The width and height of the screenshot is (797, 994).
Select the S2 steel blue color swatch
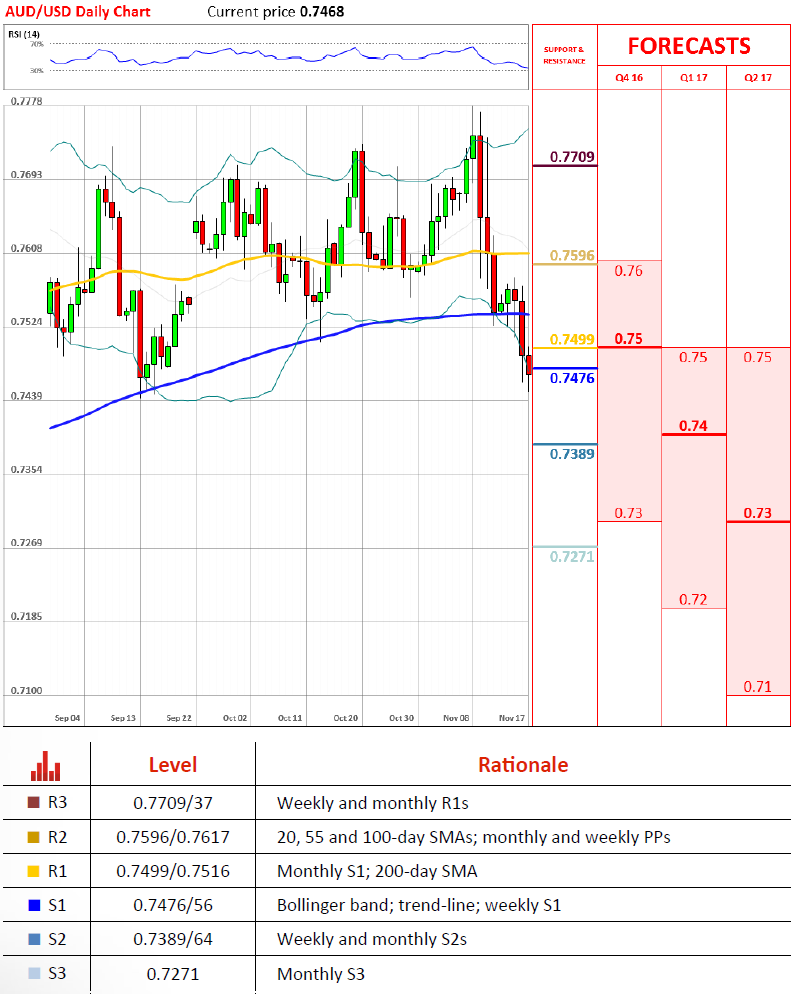(34, 939)
